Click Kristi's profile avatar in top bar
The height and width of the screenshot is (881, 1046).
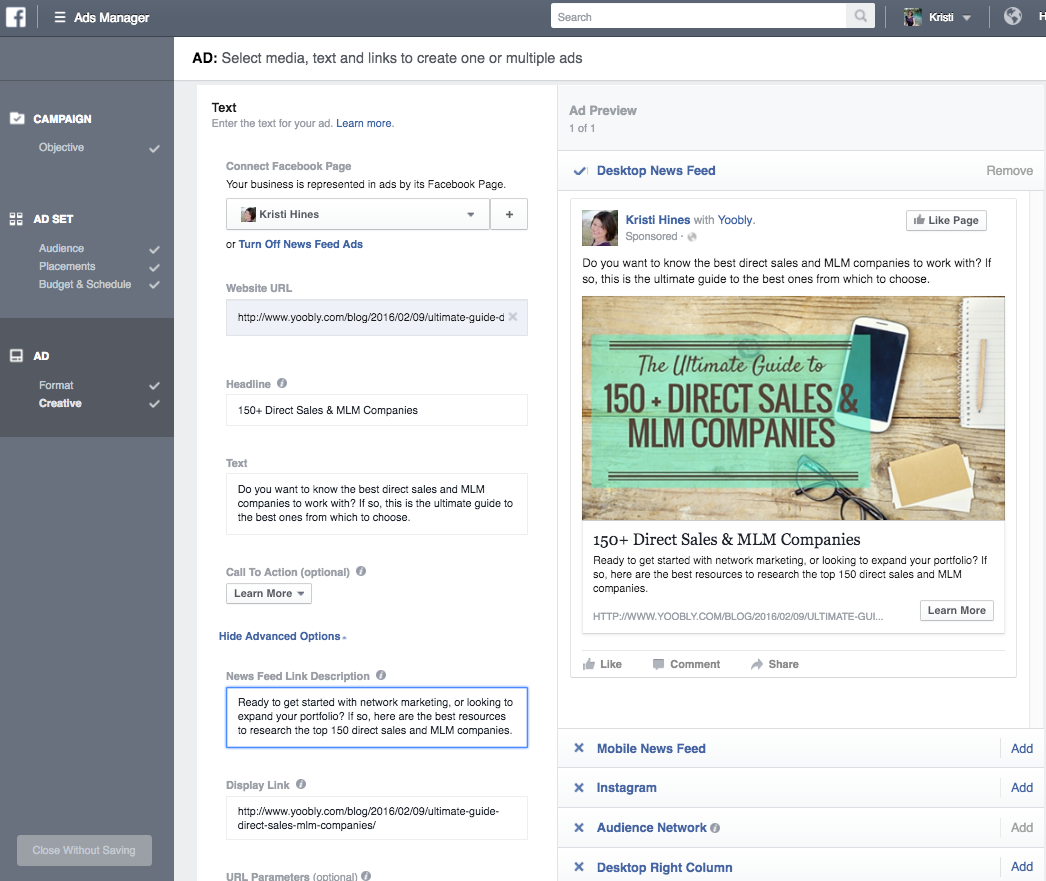913,17
